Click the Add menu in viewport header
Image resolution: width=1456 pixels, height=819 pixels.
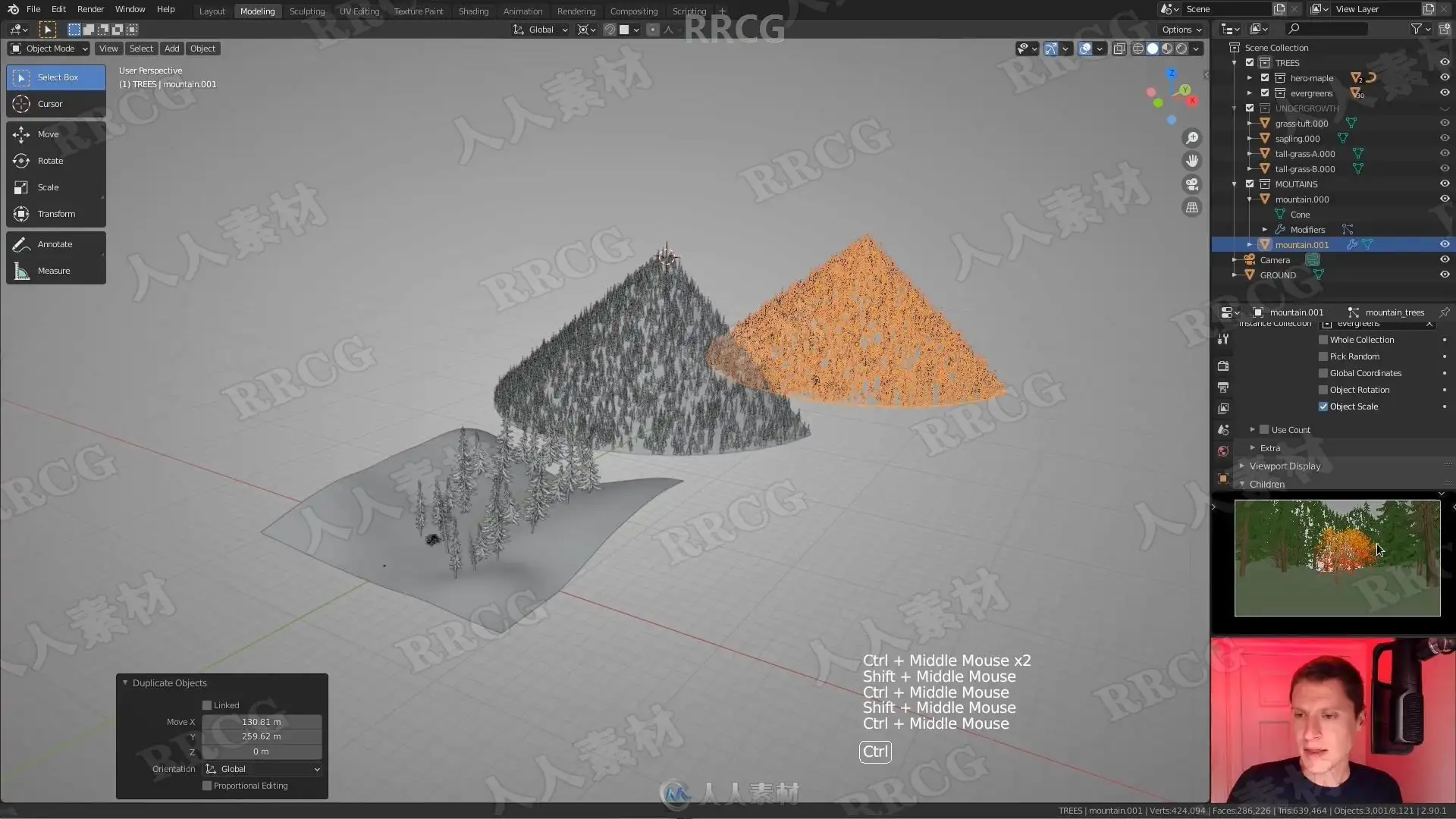pos(172,49)
